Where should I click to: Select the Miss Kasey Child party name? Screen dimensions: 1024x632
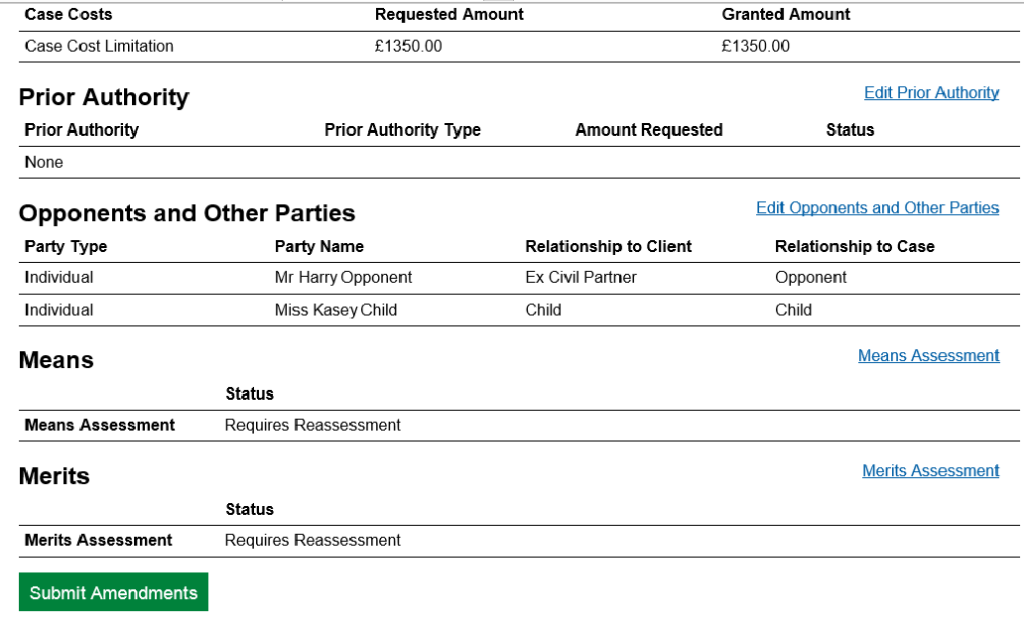(335, 310)
